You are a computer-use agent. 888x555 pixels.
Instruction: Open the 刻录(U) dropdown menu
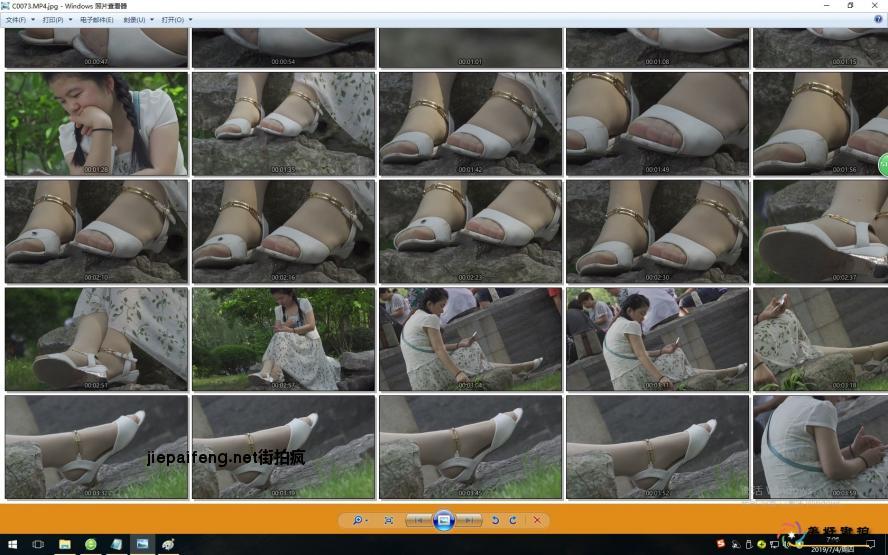coord(137,19)
